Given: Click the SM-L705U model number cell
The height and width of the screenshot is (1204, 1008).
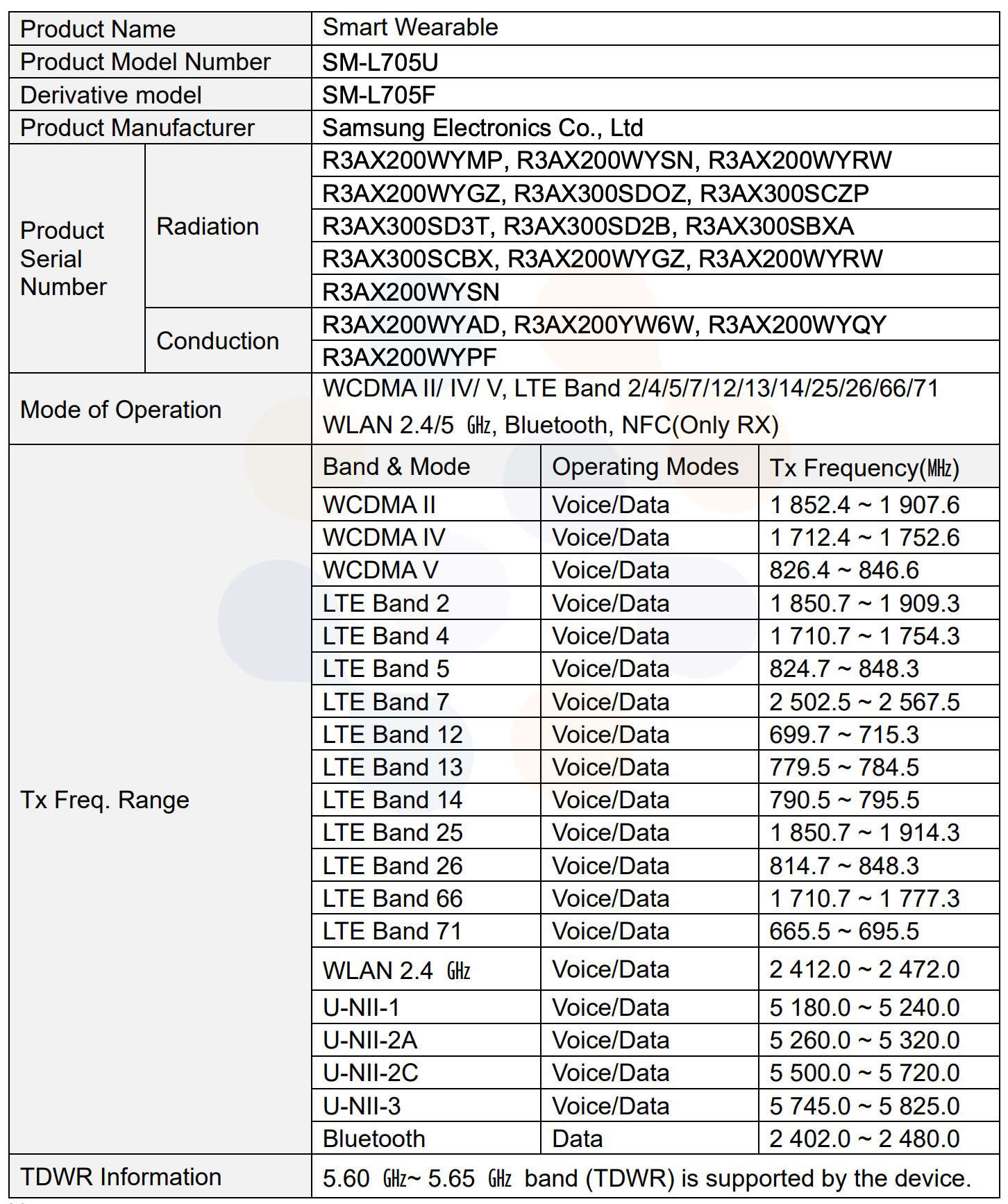Looking at the screenshot, I should tap(380, 62).
